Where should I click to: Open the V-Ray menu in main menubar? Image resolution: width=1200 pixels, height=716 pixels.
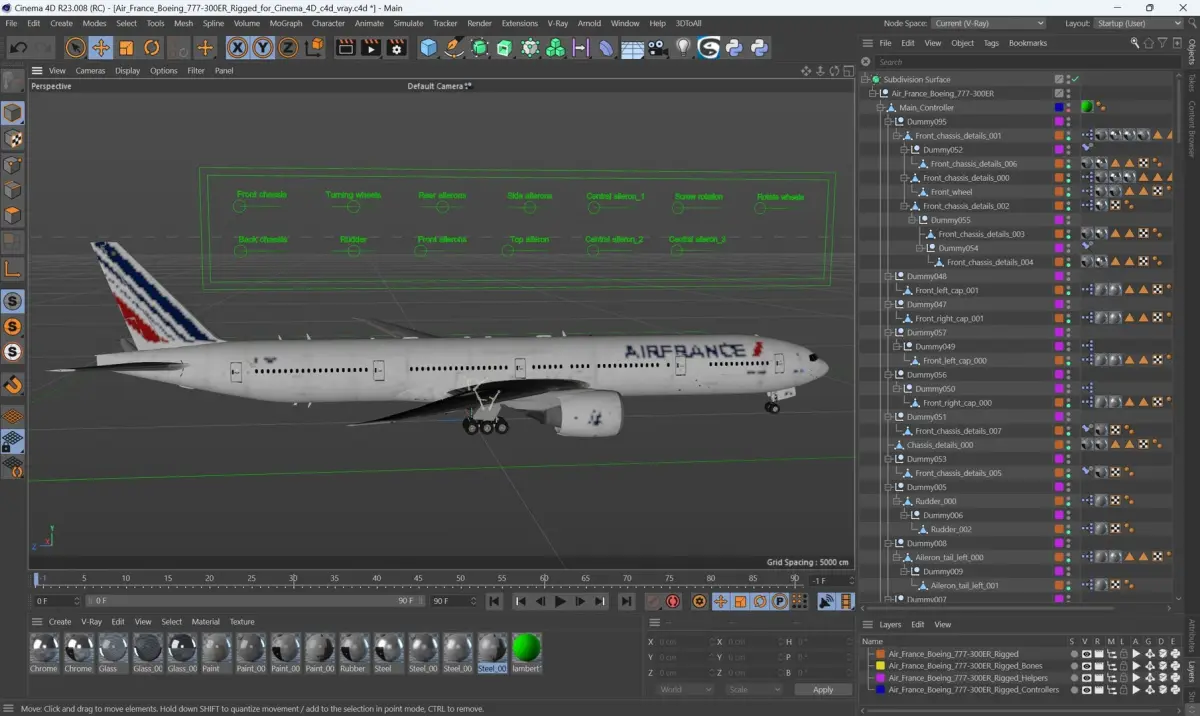(558, 23)
